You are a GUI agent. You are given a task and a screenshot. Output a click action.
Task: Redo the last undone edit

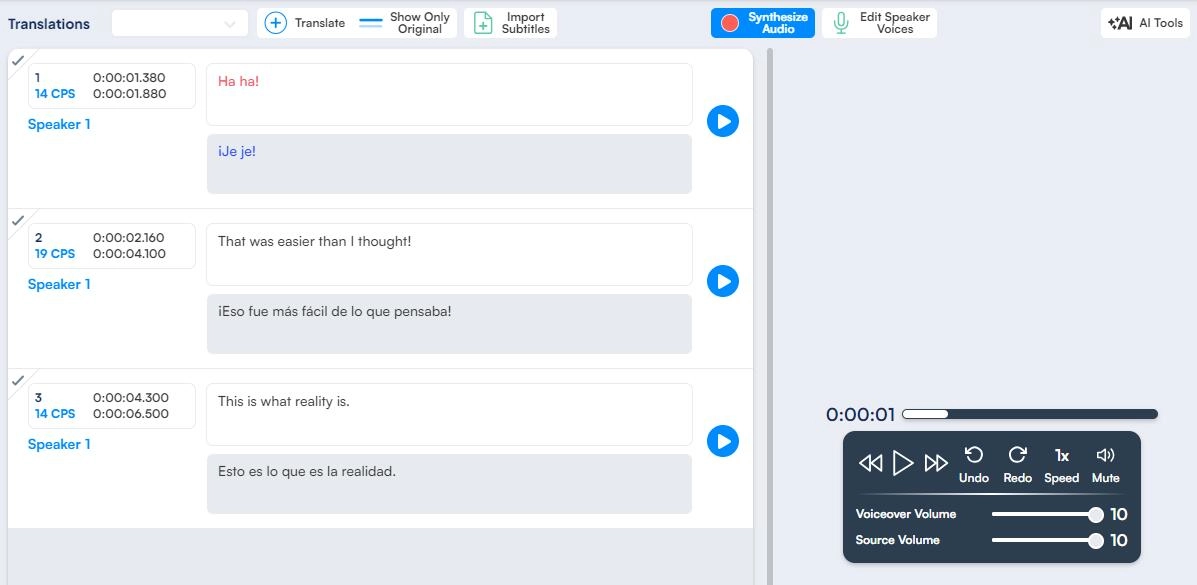point(1017,465)
